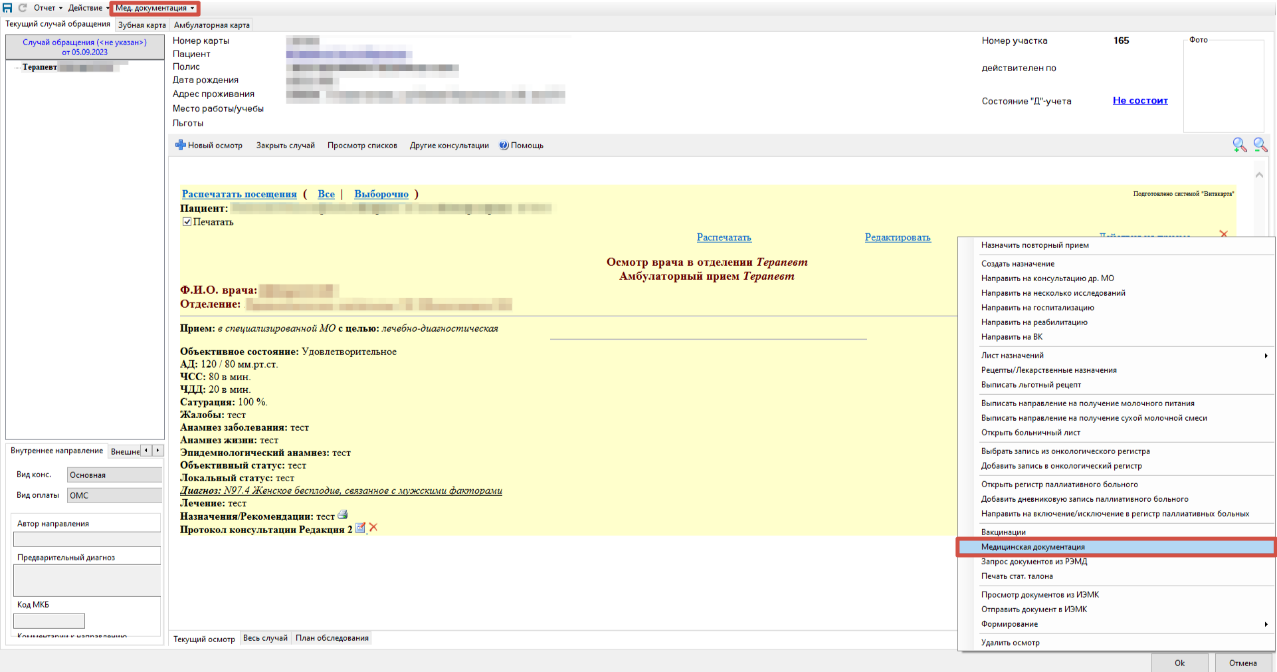Open the Мед. документация dropdown menu

[x=155, y=7]
